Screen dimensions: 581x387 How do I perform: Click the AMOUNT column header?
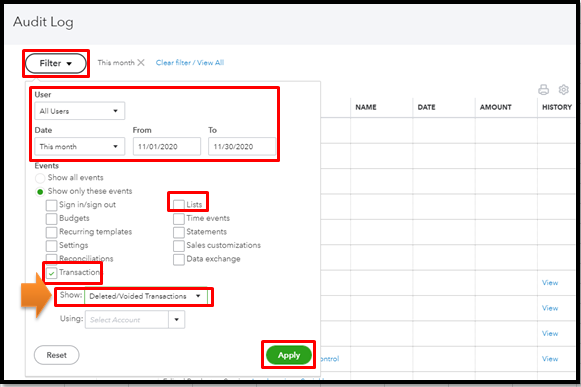495,108
